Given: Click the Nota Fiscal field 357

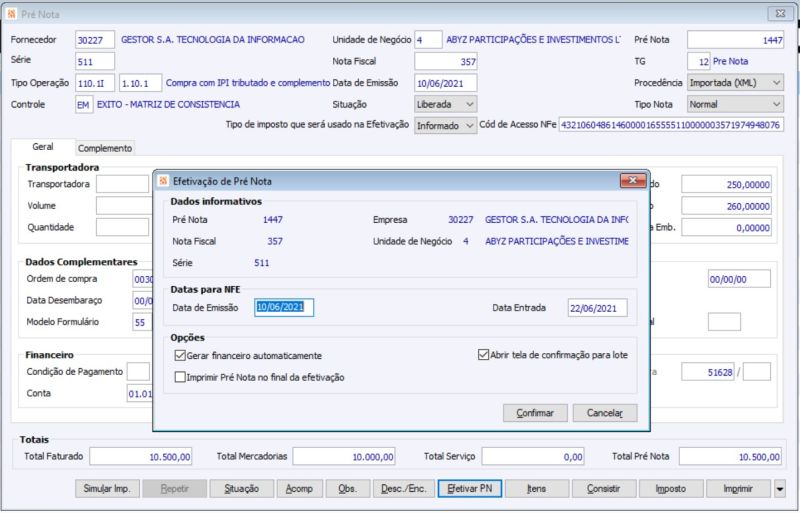Looking at the screenshot, I should click(446, 61).
